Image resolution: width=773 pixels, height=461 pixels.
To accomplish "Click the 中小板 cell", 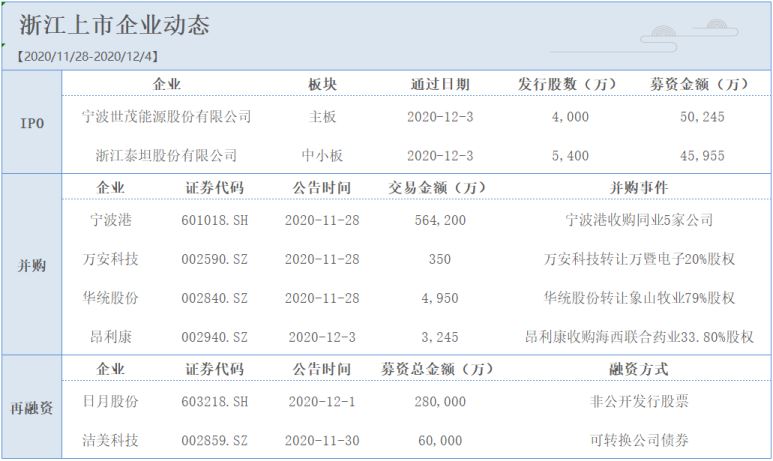I will (322, 156).
